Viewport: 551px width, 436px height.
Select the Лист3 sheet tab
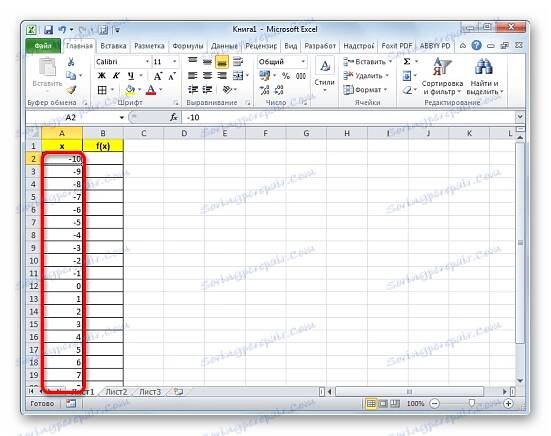150,392
